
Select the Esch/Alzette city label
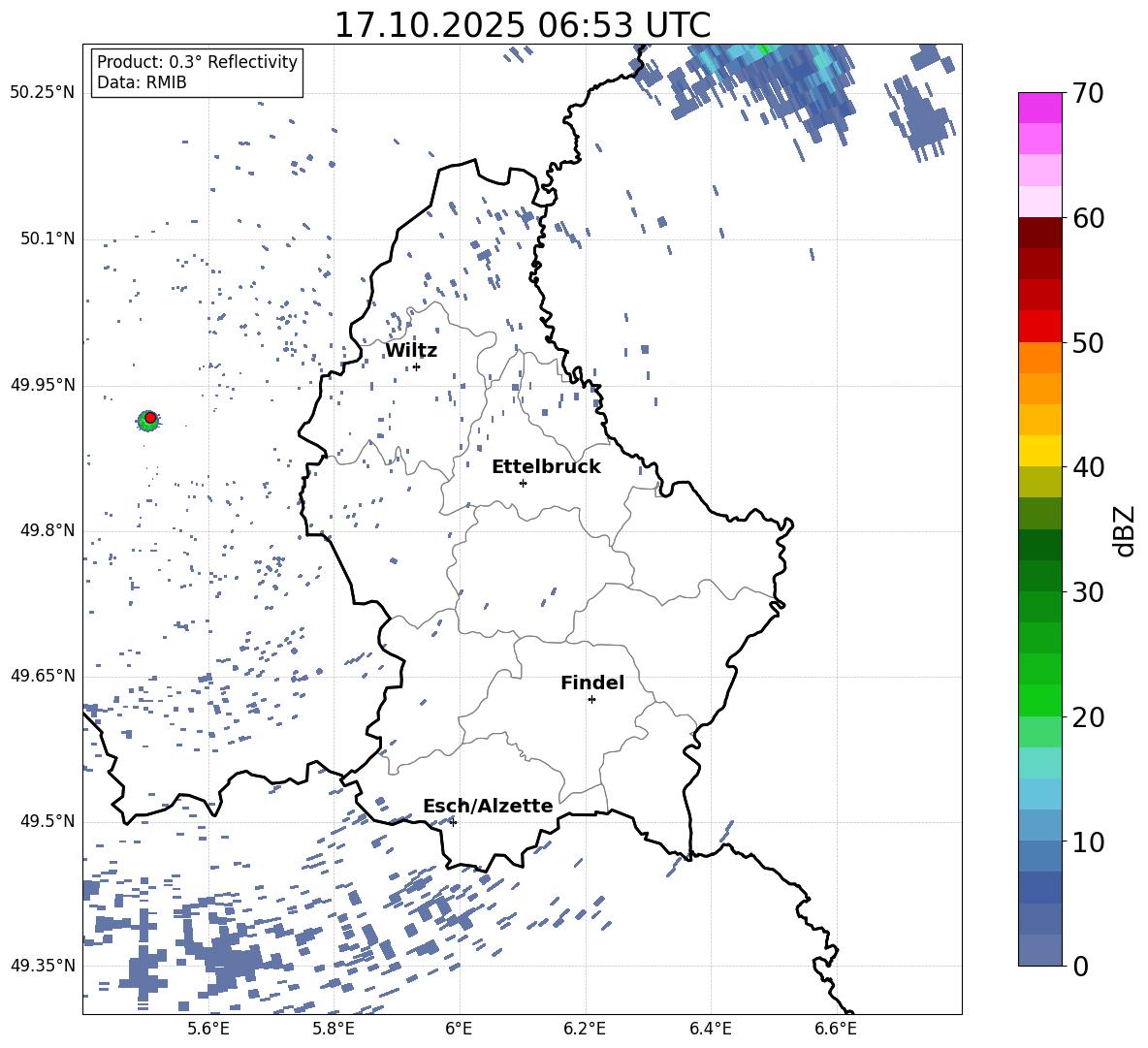pyautogui.click(x=488, y=806)
